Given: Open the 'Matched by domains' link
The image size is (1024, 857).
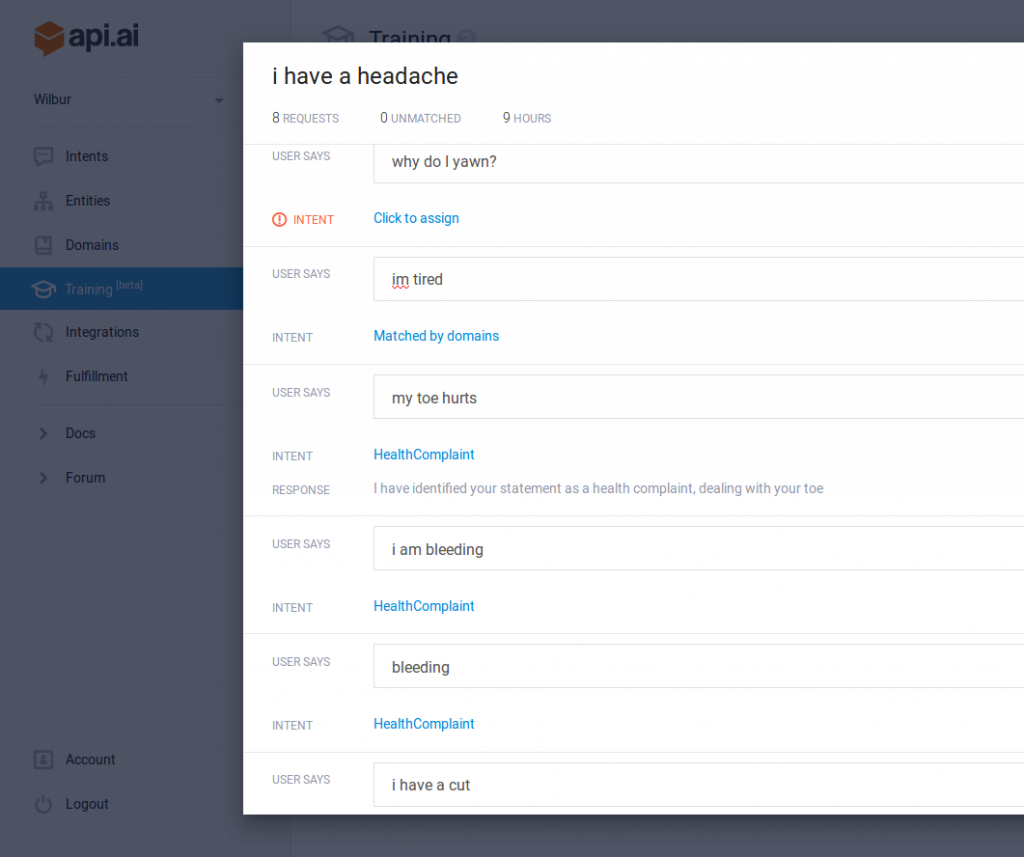Looking at the screenshot, I should click(436, 336).
